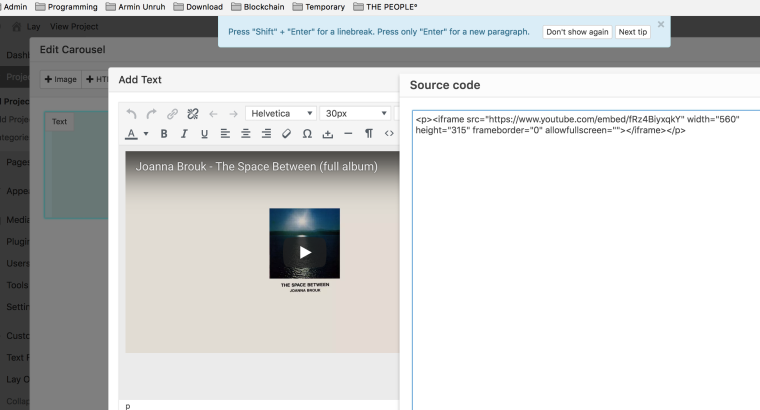760x410 pixels.
Task: Insert special character with omega icon
Action: (x=307, y=134)
